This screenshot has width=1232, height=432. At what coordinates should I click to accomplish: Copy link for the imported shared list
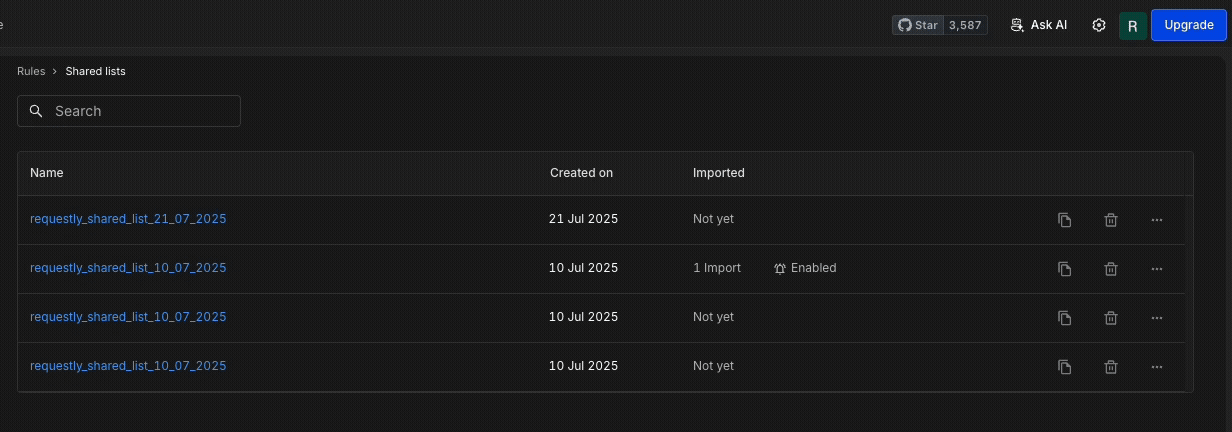click(x=1065, y=269)
